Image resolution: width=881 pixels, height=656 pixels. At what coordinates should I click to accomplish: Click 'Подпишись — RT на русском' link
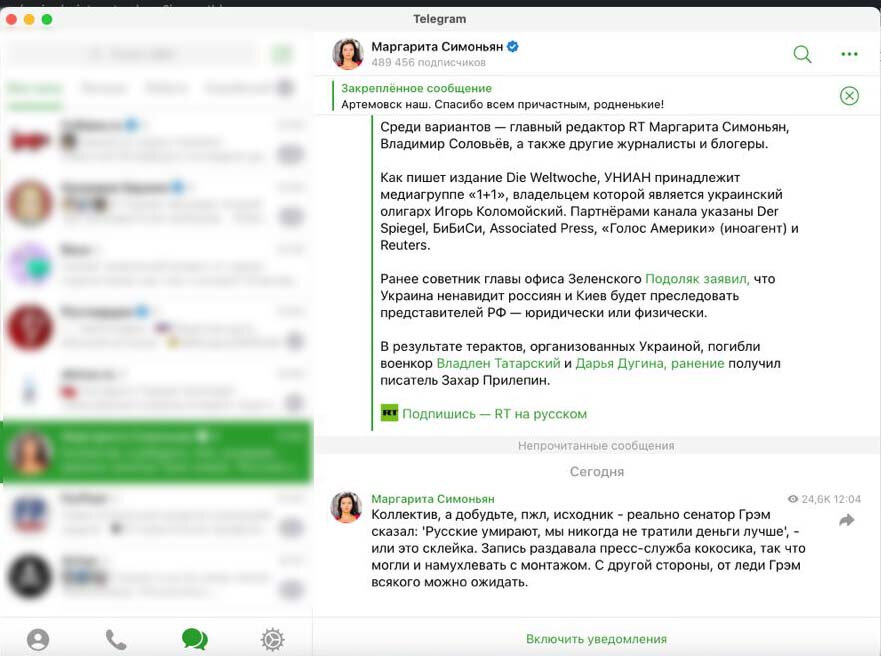point(494,414)
